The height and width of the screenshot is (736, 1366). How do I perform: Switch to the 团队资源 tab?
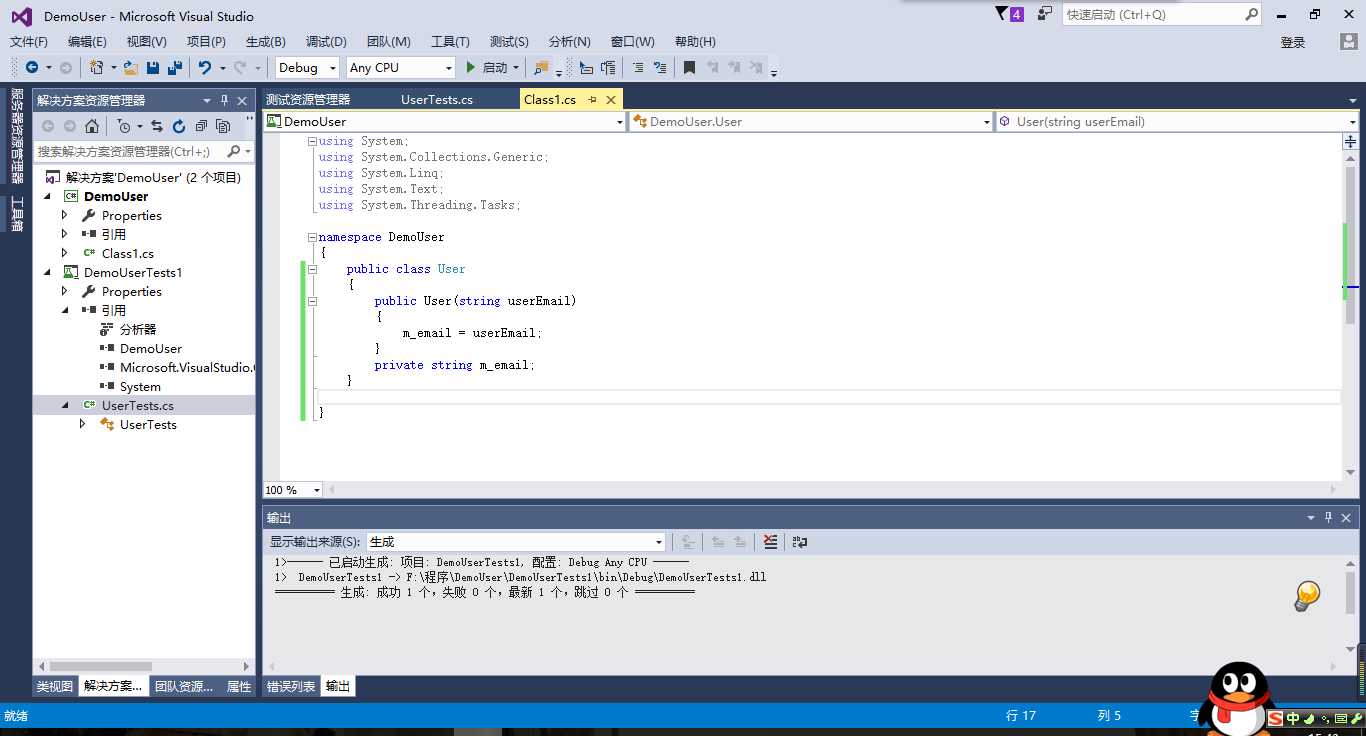click(x=184, y=686)
